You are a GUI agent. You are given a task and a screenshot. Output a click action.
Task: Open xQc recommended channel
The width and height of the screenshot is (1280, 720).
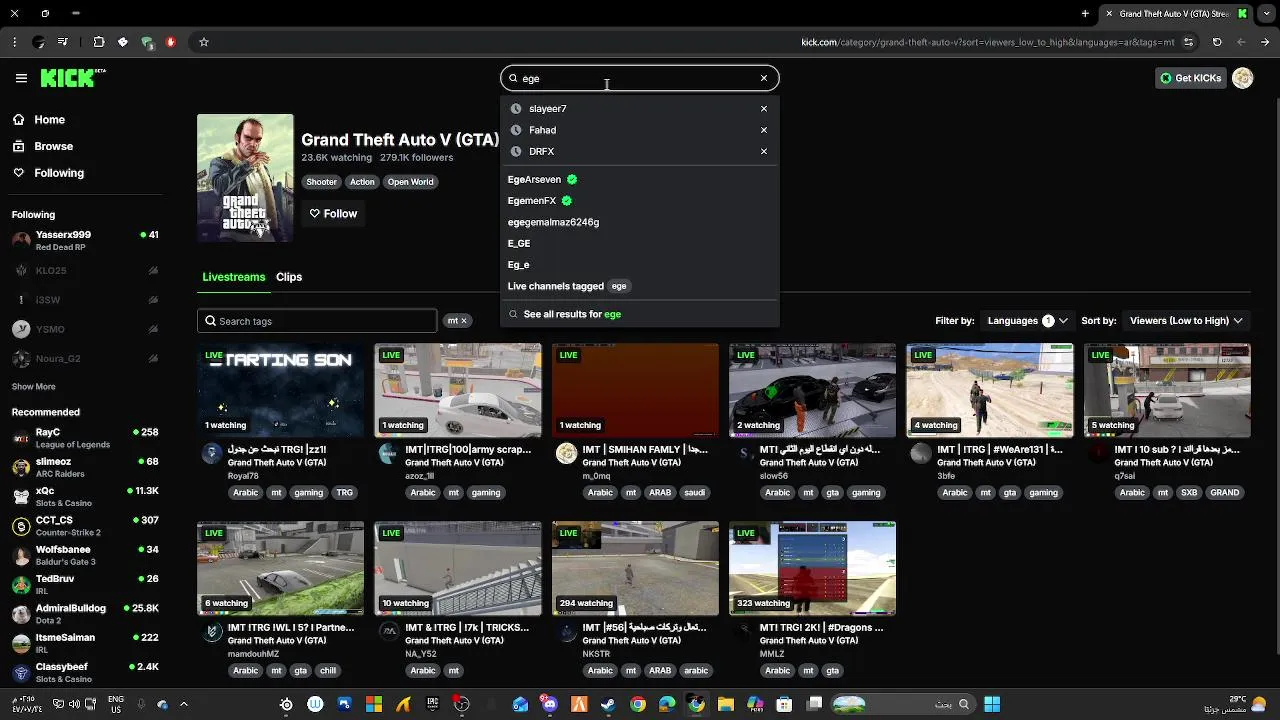pos(85,497)
